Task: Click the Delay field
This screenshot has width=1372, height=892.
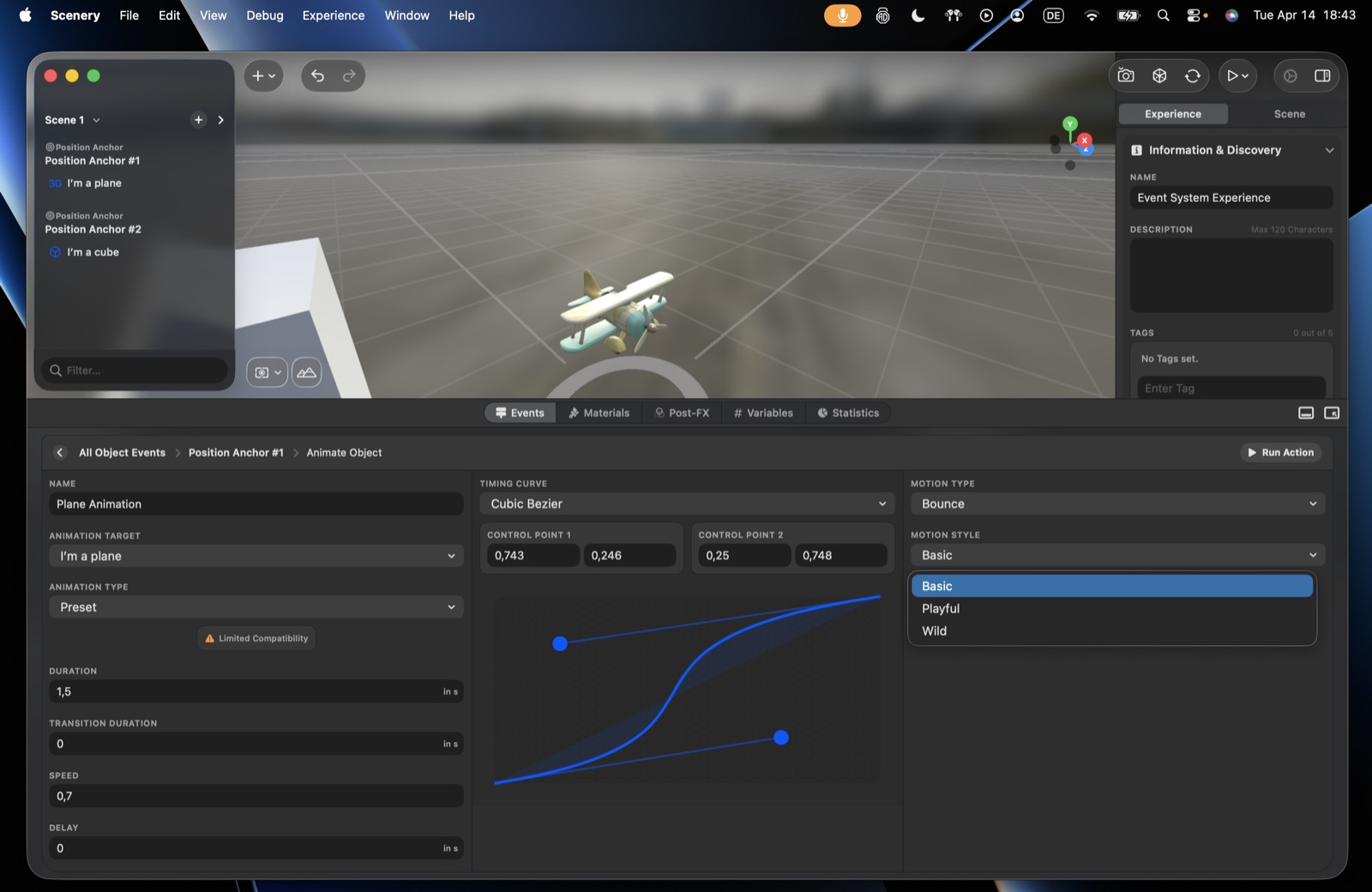Action: click(256, 848)
